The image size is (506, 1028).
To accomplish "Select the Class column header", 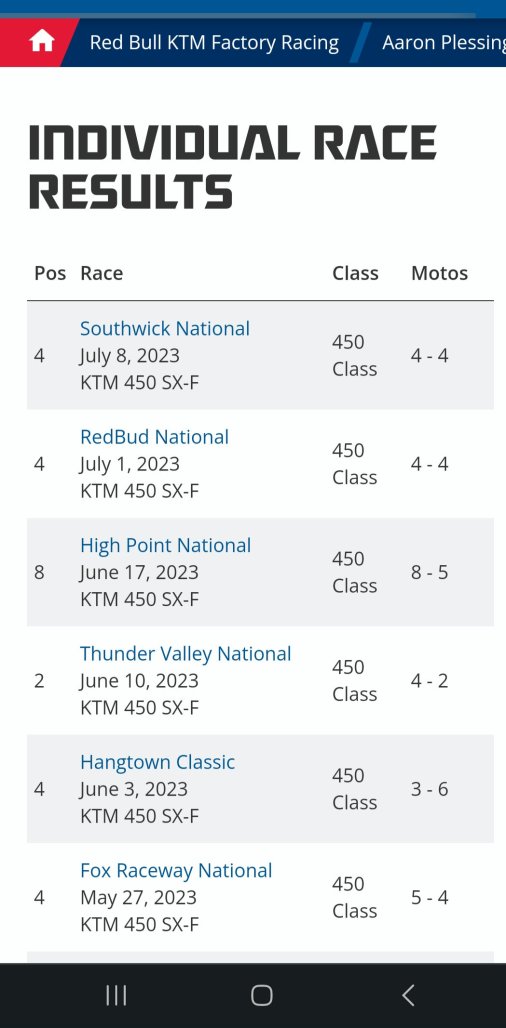I will coord(355,273).
